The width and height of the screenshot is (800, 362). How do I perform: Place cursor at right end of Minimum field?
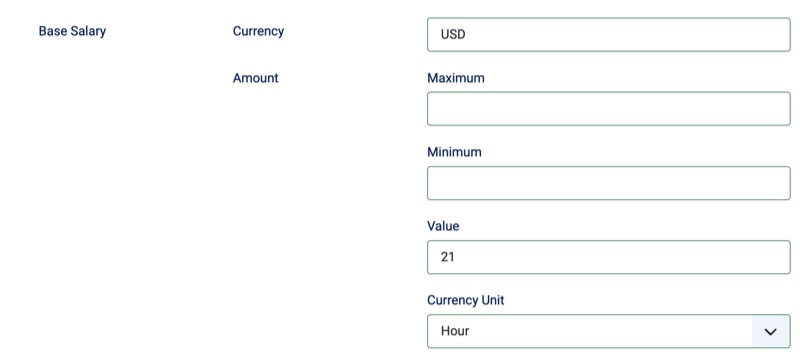(x=781, y=183)
